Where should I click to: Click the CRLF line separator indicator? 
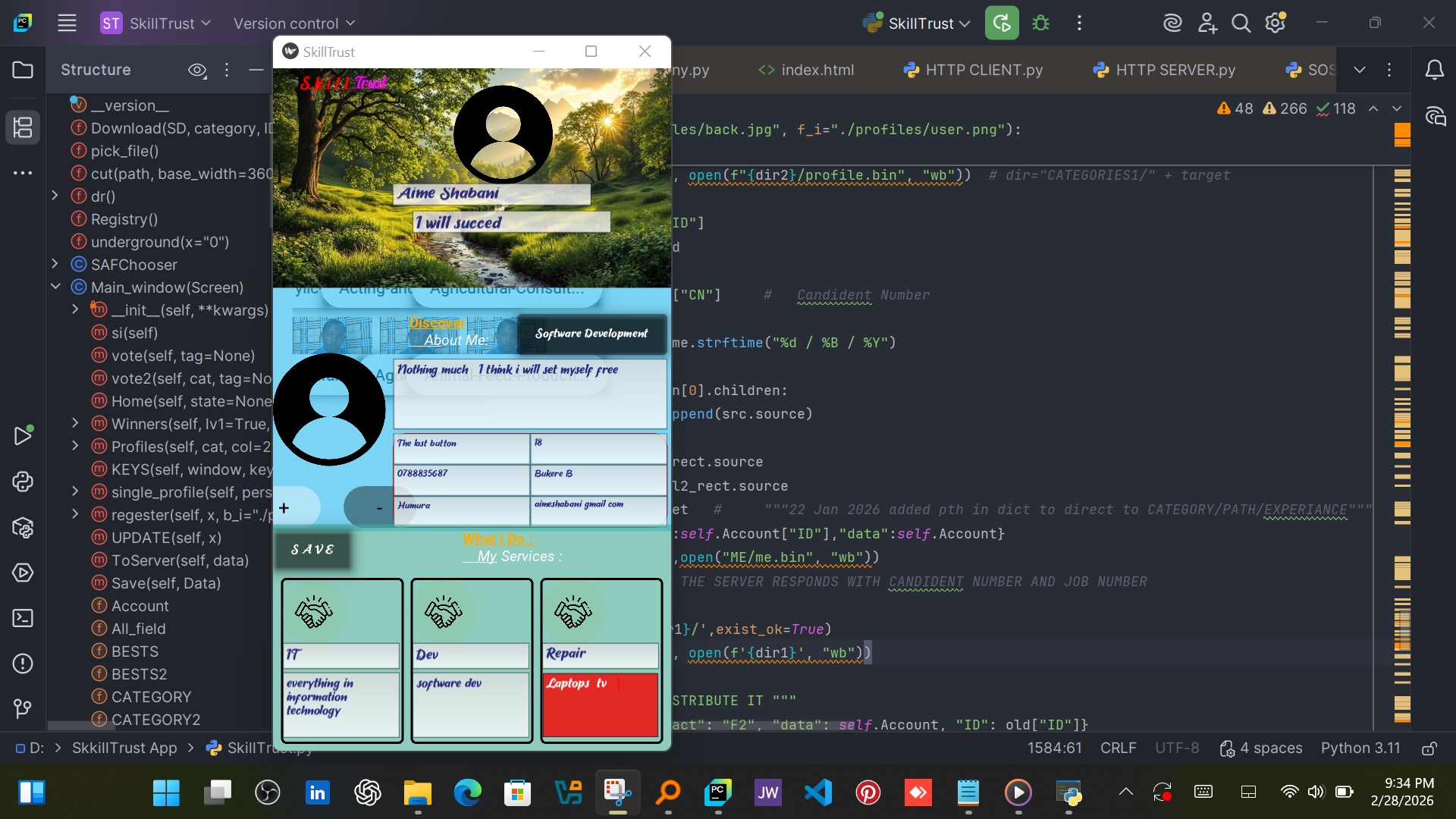pyautogui.click(x=1118, y=748)
